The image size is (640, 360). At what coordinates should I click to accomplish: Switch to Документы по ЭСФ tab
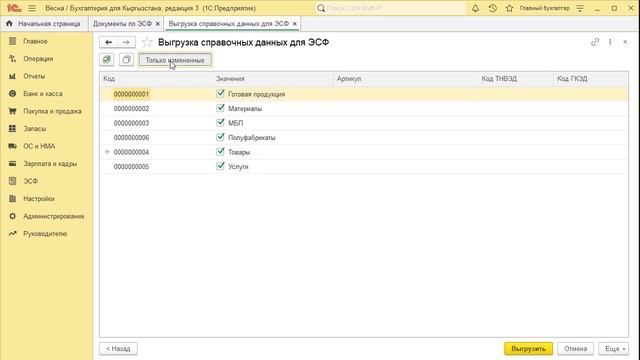pos(122,24)
